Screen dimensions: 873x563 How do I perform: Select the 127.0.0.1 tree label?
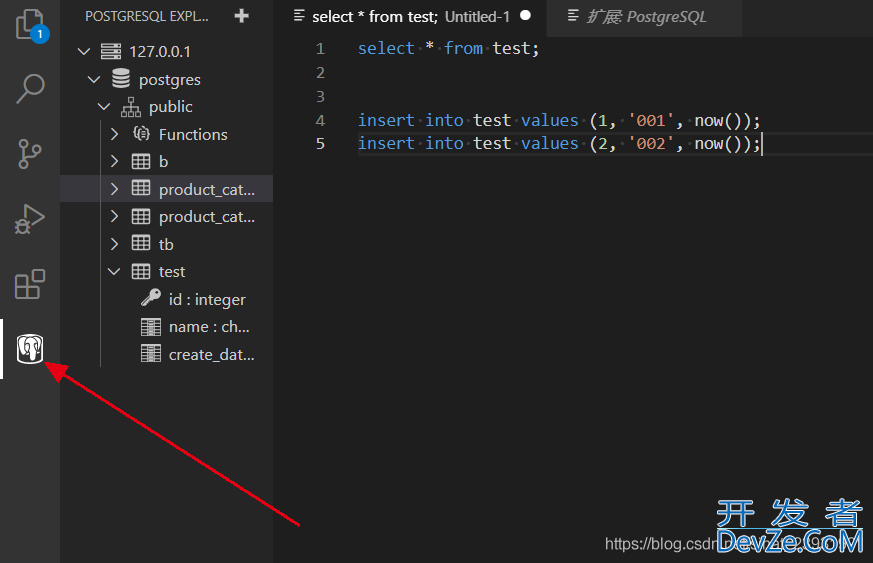[160, 52]
